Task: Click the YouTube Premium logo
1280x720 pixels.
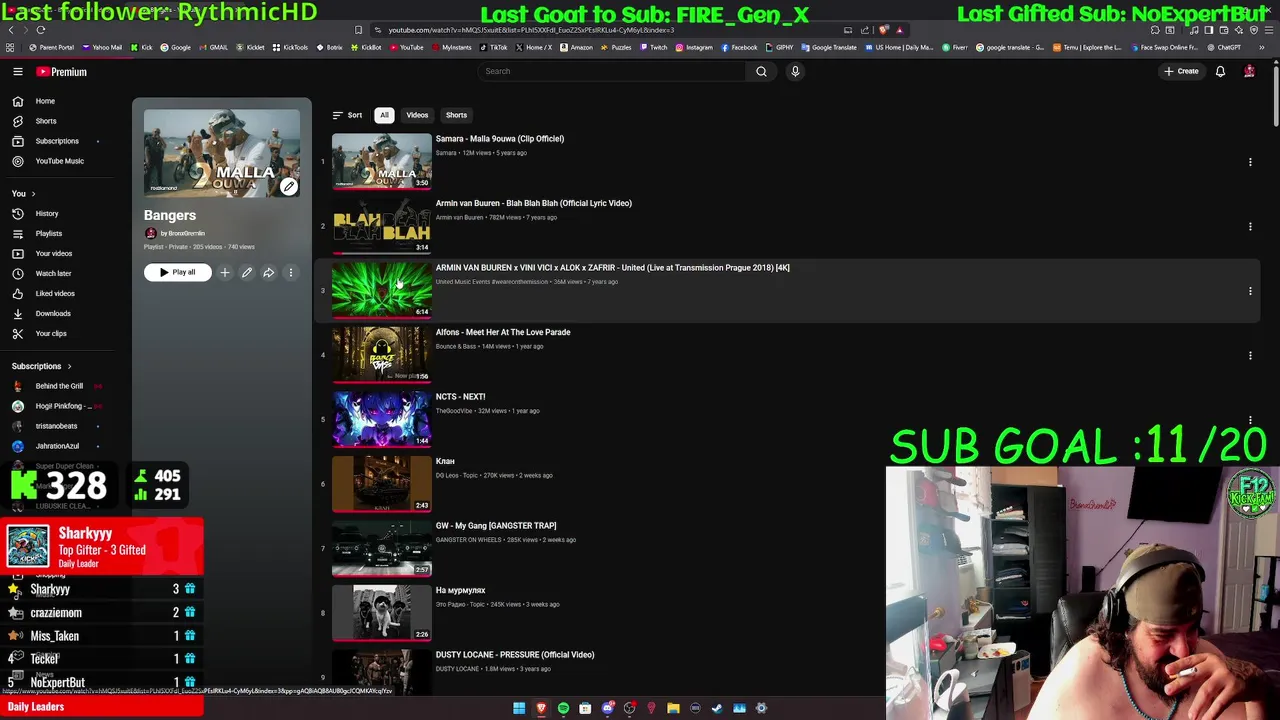Action: [62, 72]
